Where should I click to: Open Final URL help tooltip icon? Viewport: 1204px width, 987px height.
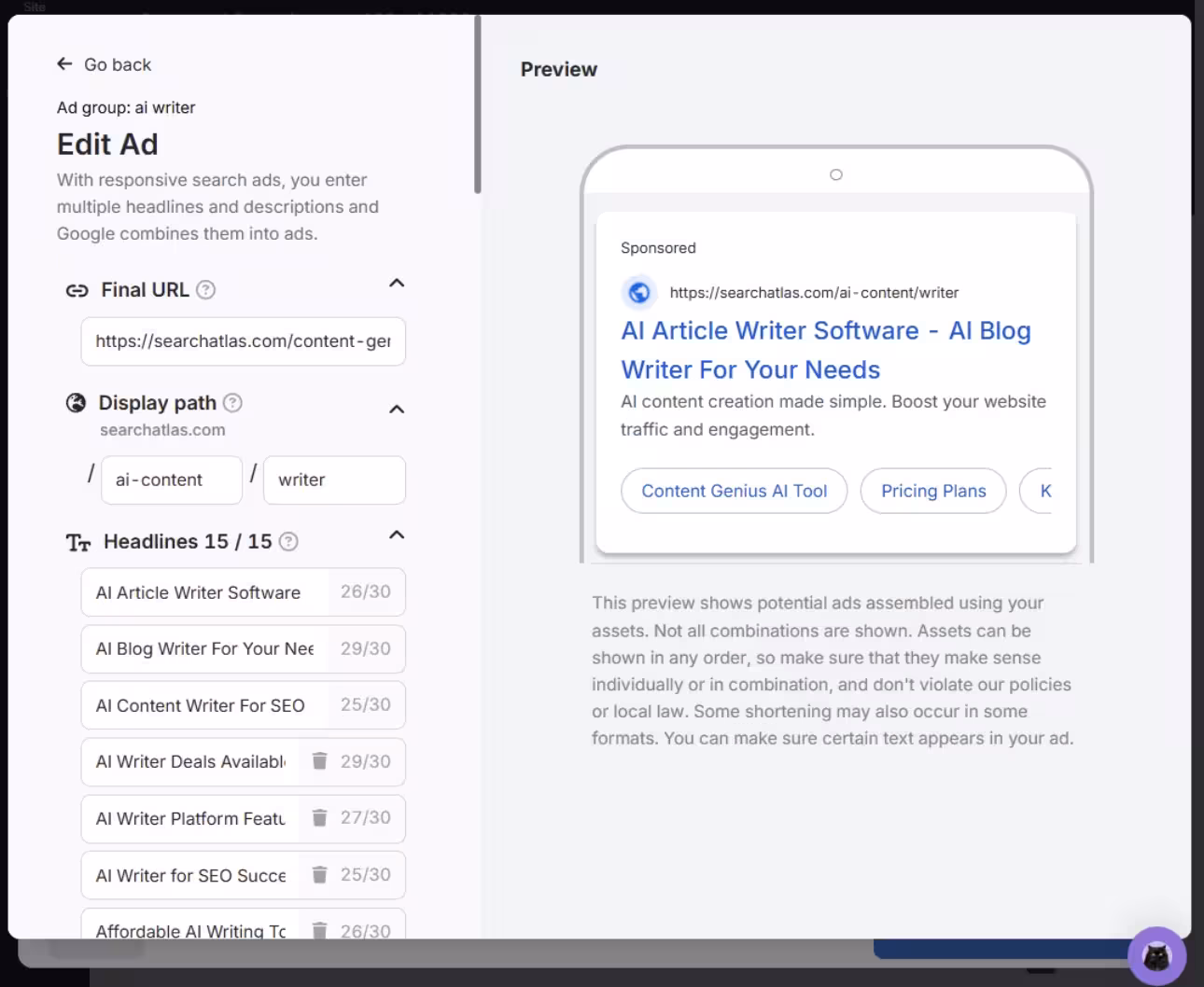pyautogui.click(x=206, y=290)
